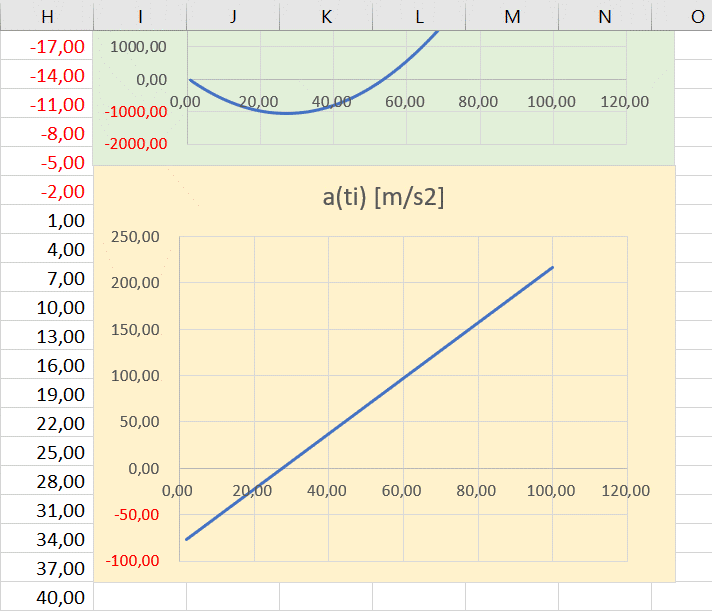Select the blue curve in green chart

pos(285,113)
